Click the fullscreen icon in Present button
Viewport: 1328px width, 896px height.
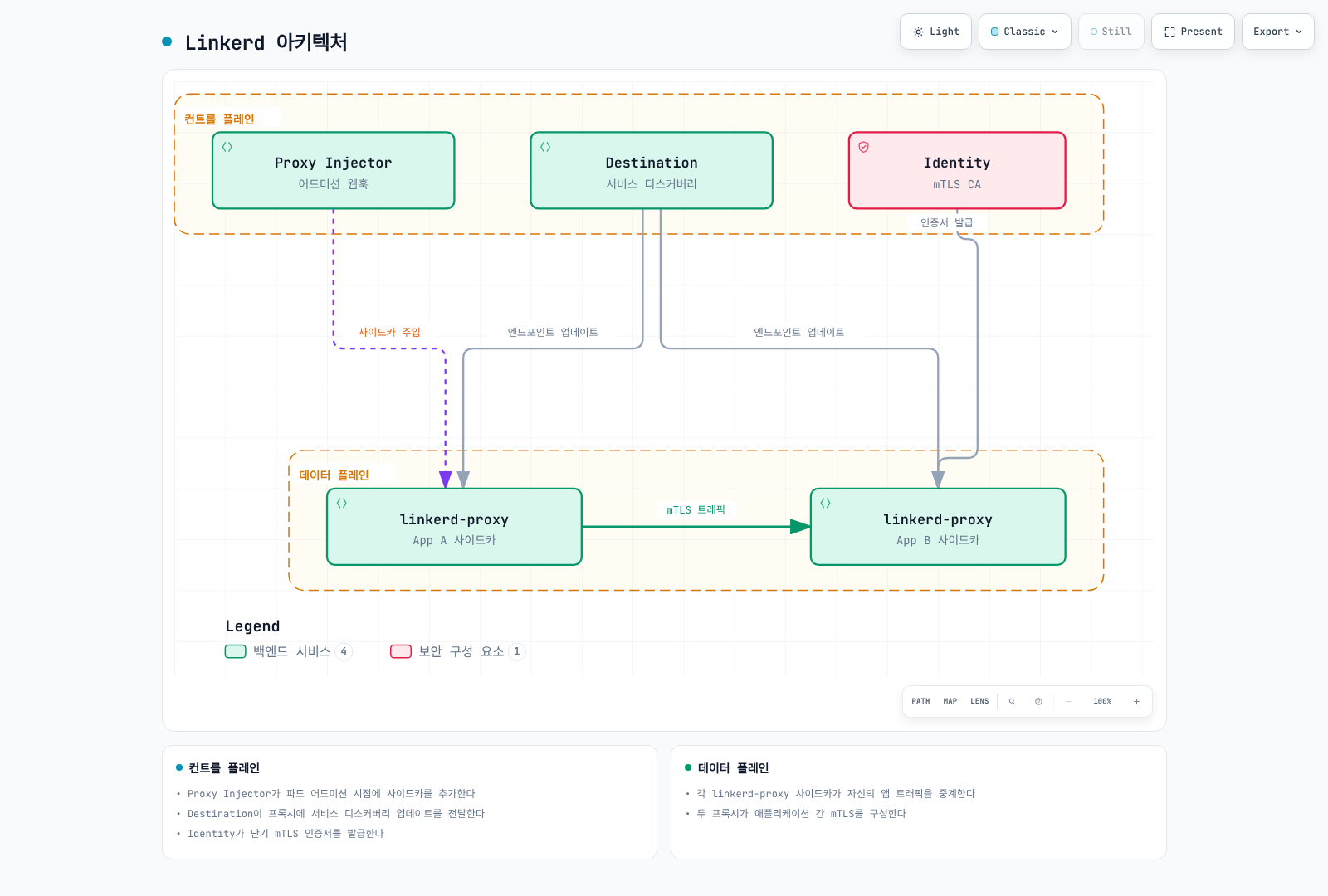point(1169,32)
